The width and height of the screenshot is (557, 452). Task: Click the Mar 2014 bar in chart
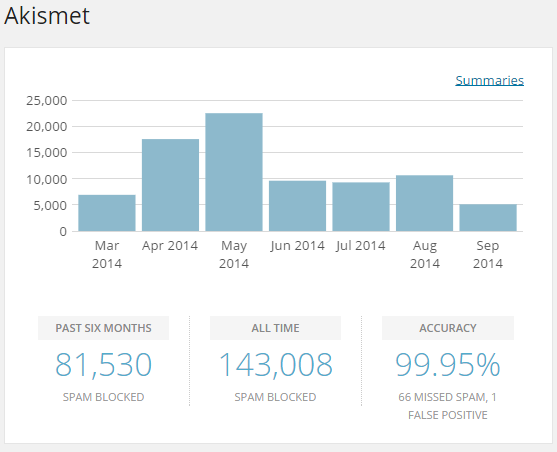coord(107,213)
